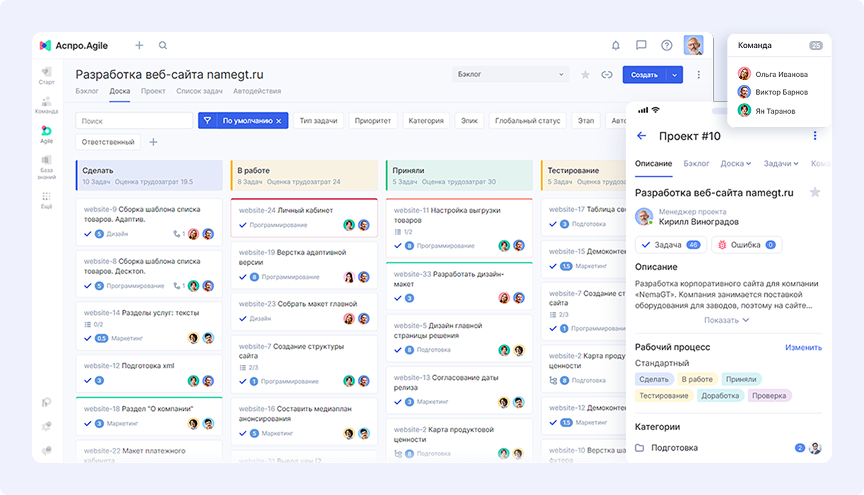Expand the arrow next to Создать button
The height and width of the screenshot is (495, 864).
point(675,75)
